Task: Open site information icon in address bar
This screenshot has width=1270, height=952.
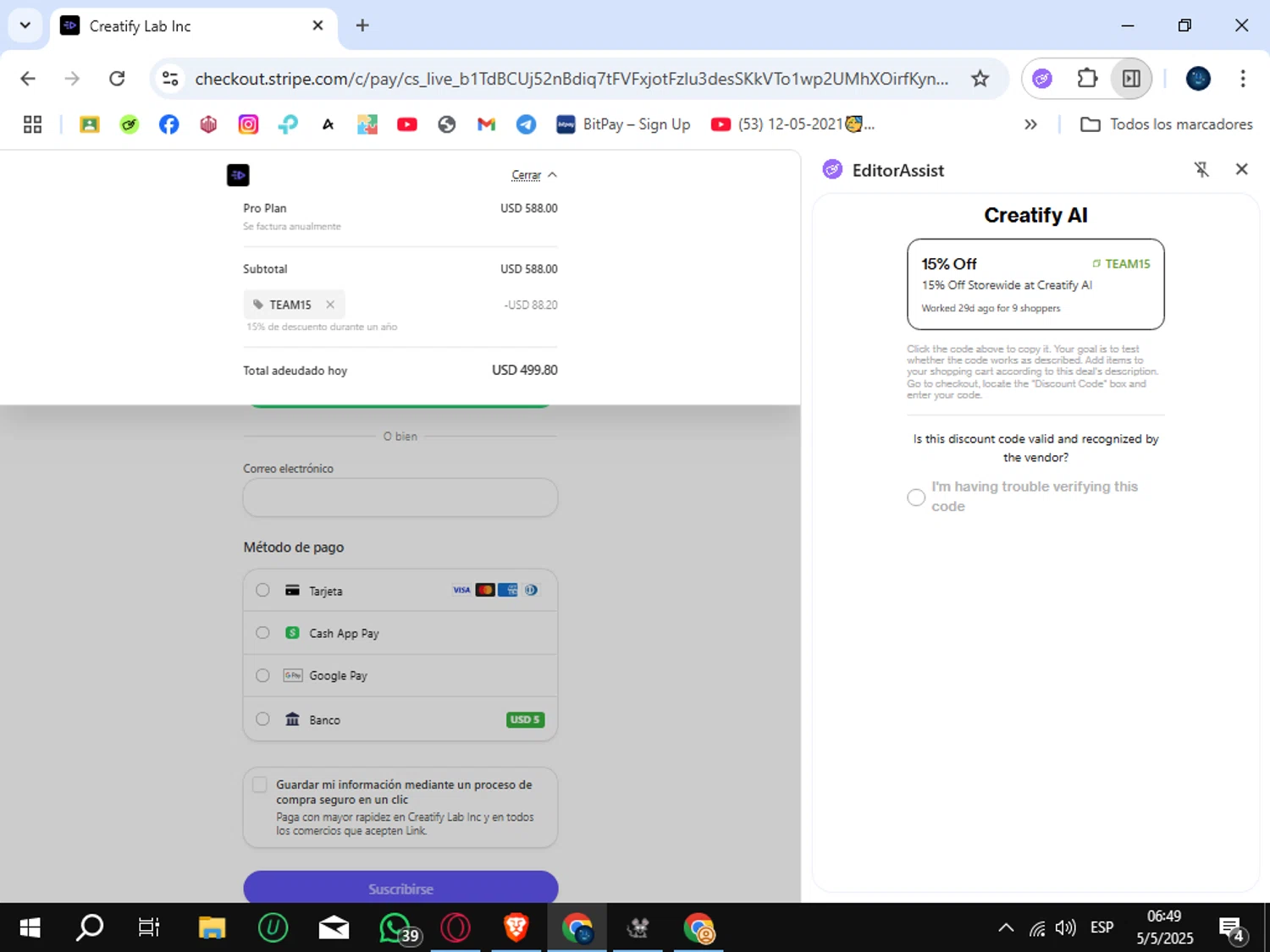Action: (170, 79)
